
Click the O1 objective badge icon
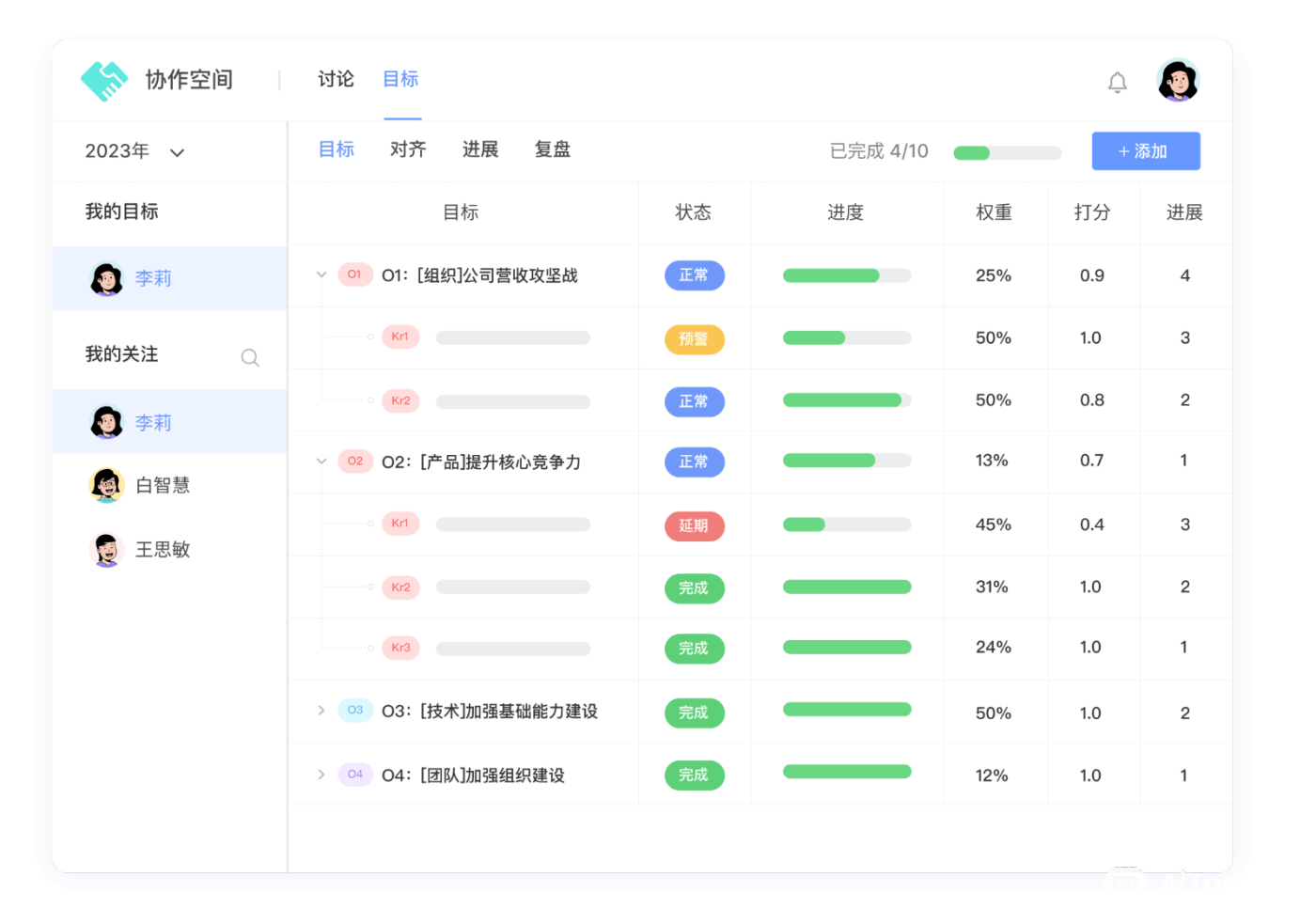355,274
